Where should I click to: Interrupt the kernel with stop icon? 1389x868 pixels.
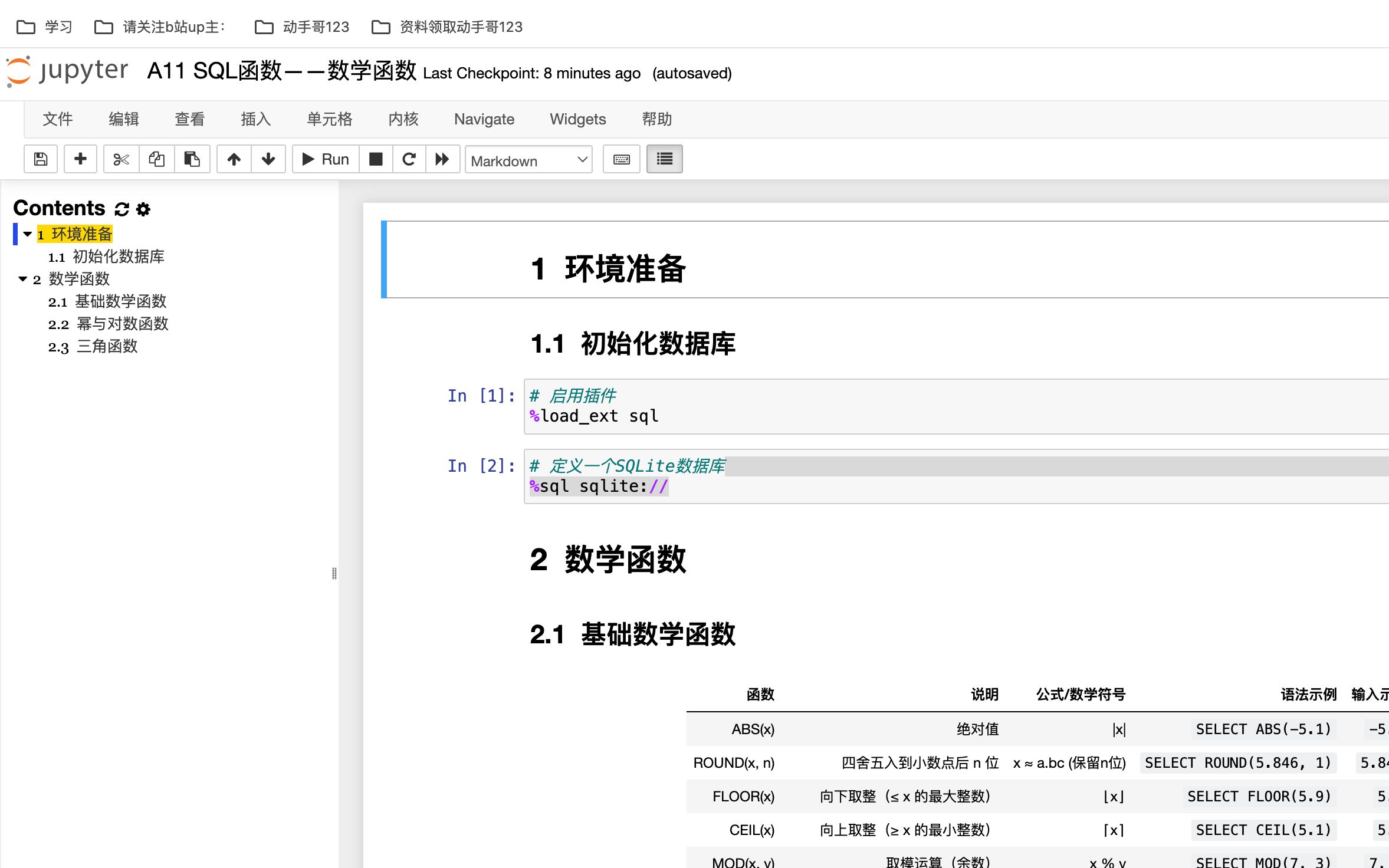click(x=376, y=159)
